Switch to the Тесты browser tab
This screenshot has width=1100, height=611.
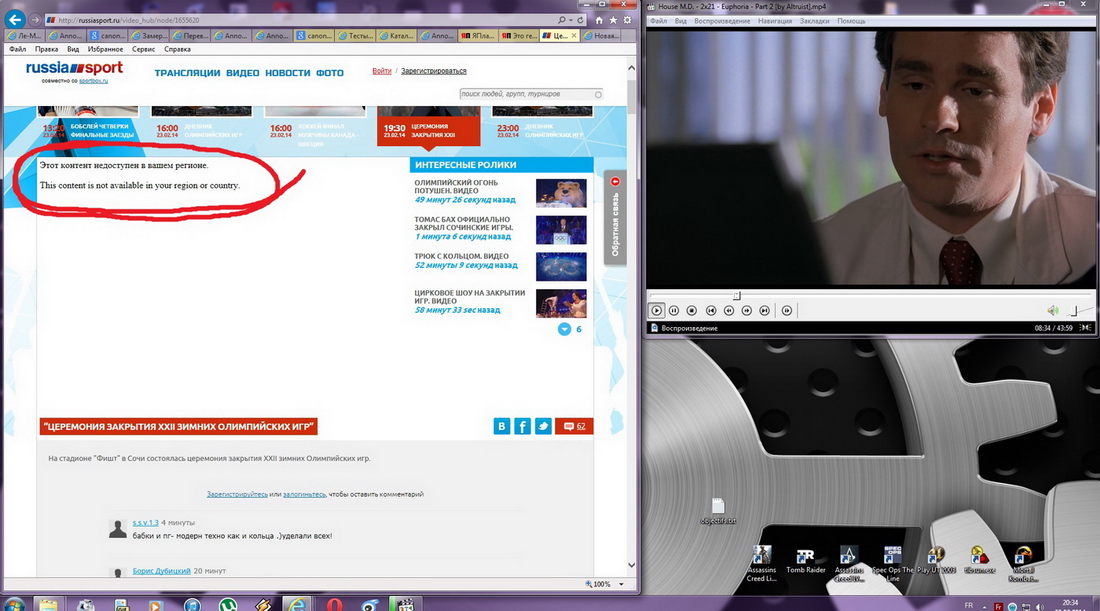tap(356, 35)
